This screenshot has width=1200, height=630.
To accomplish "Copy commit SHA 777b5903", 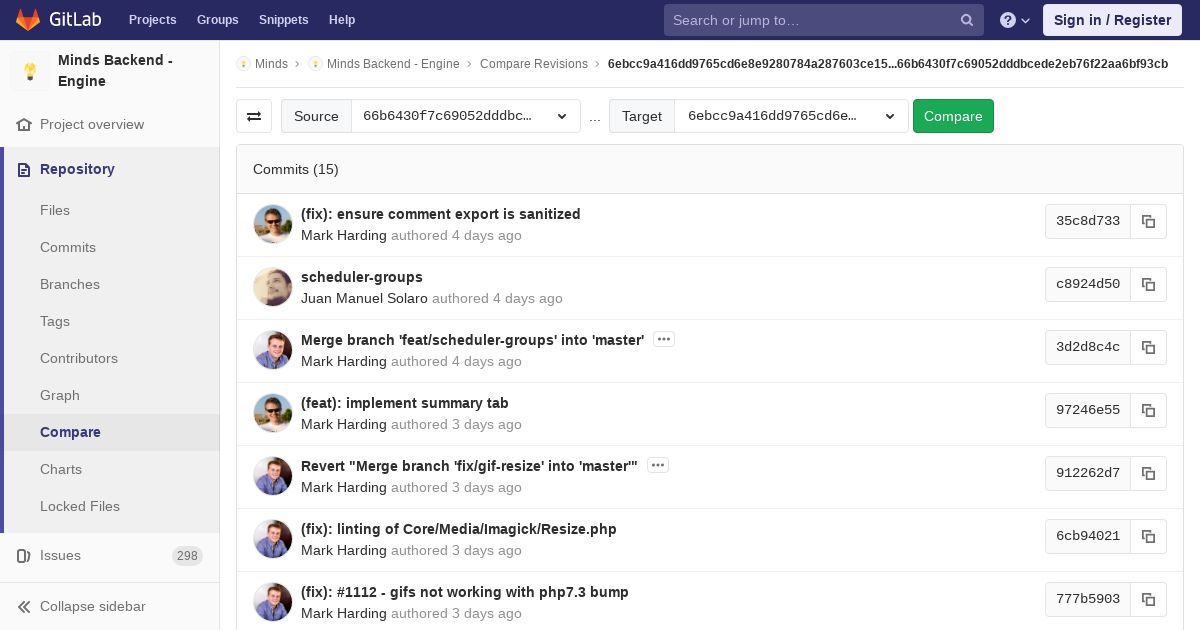I will (1148, 599).
